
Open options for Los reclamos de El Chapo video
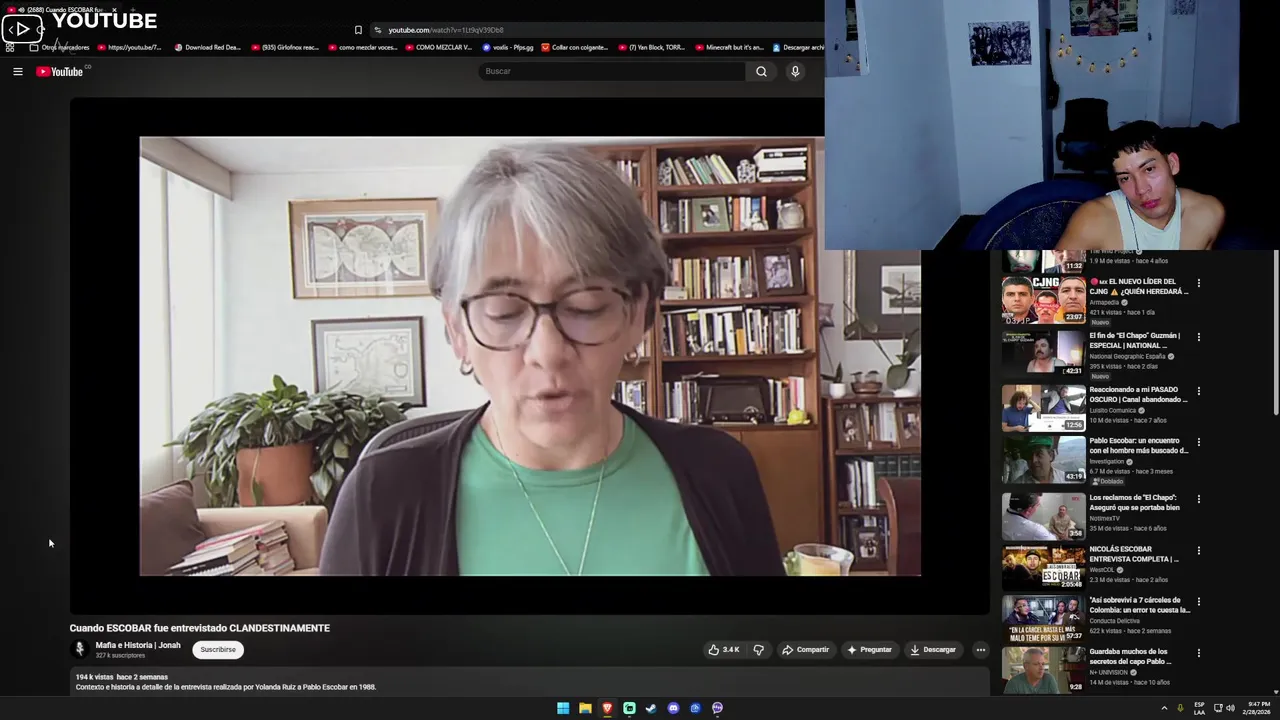pyautogui.click(x=1198, y=499)
